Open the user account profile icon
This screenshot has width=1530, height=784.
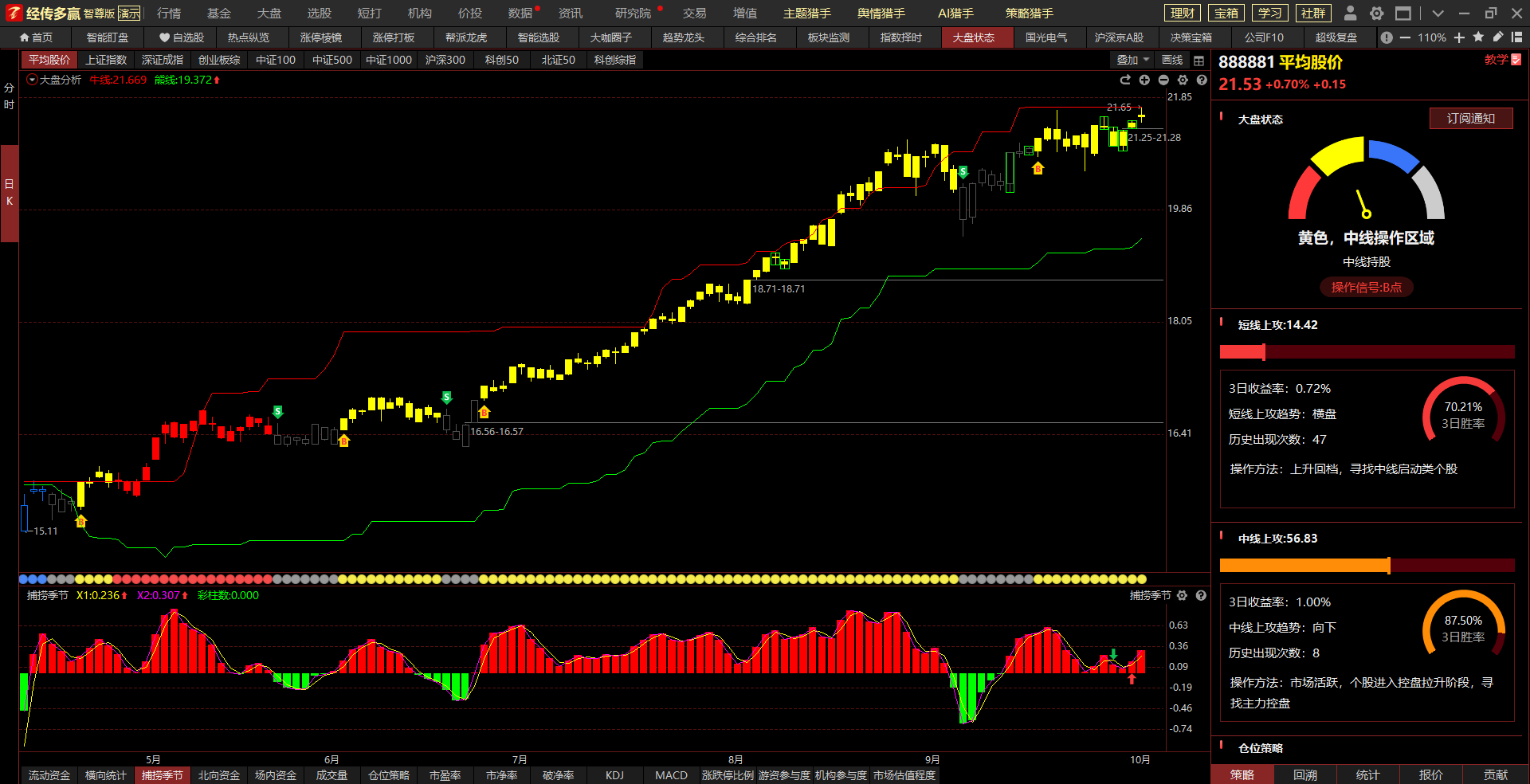[1350, 13]
